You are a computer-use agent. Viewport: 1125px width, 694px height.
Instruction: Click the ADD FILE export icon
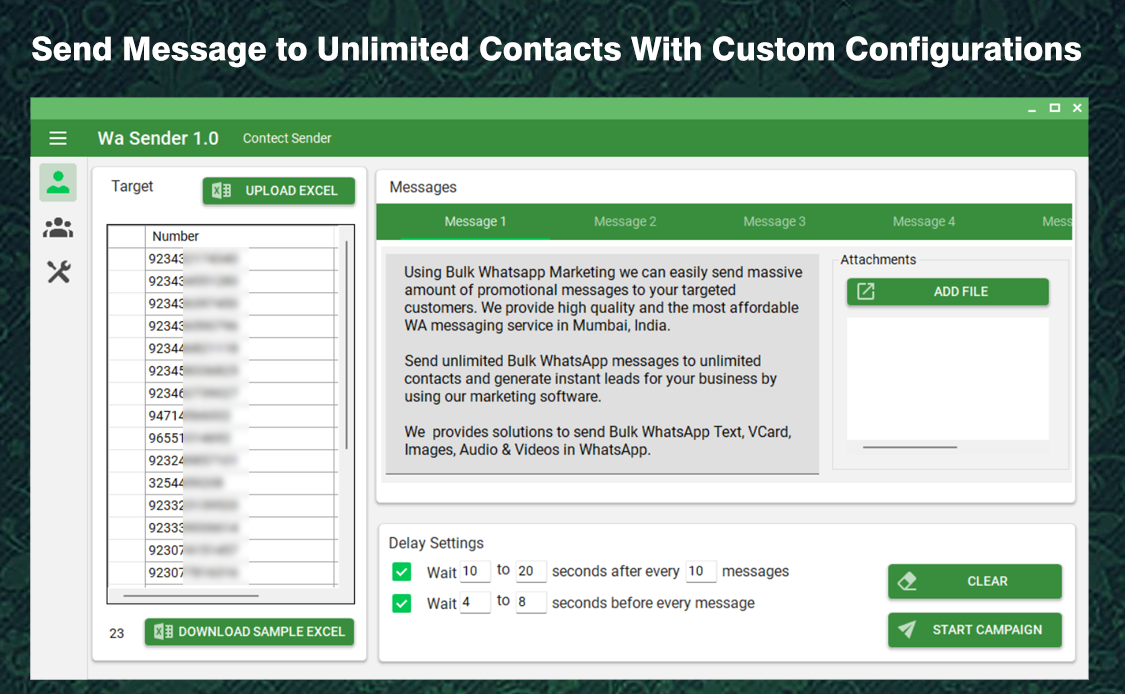(x=867, y=291)
